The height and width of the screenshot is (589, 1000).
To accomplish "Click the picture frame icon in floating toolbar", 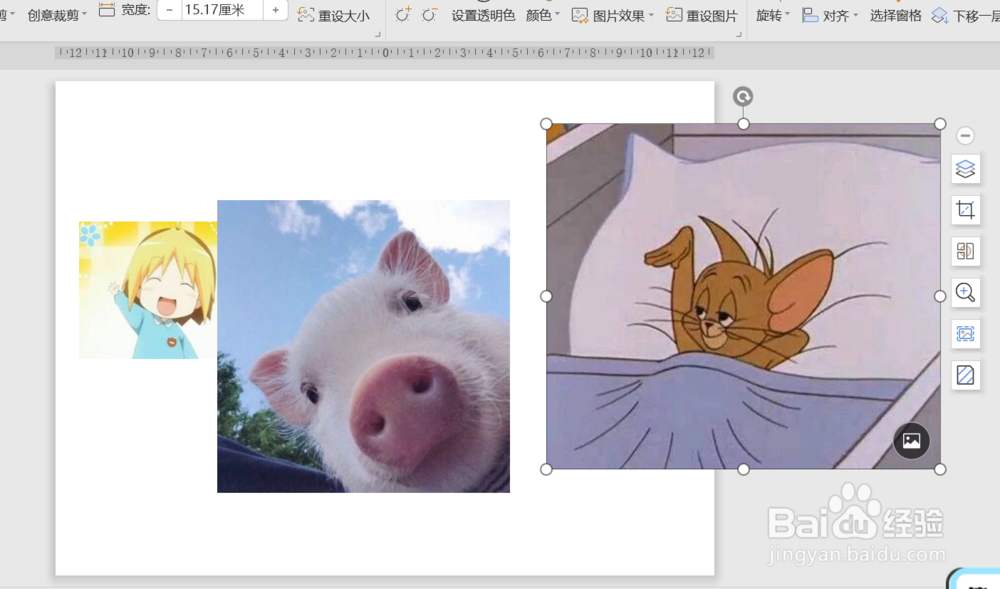I will click(966, 333).
